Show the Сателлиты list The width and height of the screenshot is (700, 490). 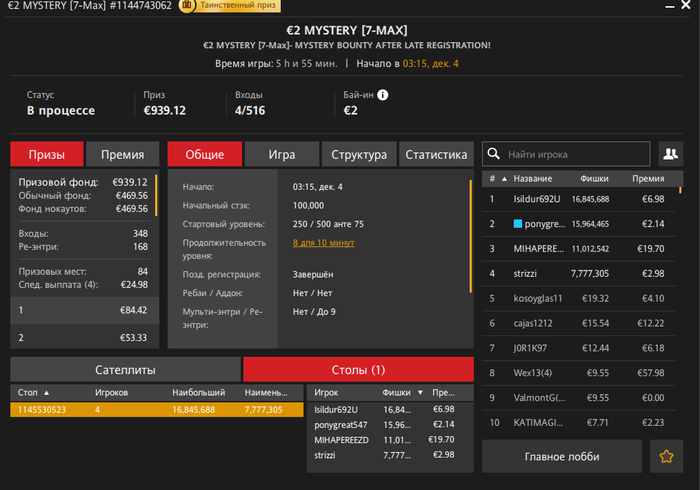[x=125, y=369]
